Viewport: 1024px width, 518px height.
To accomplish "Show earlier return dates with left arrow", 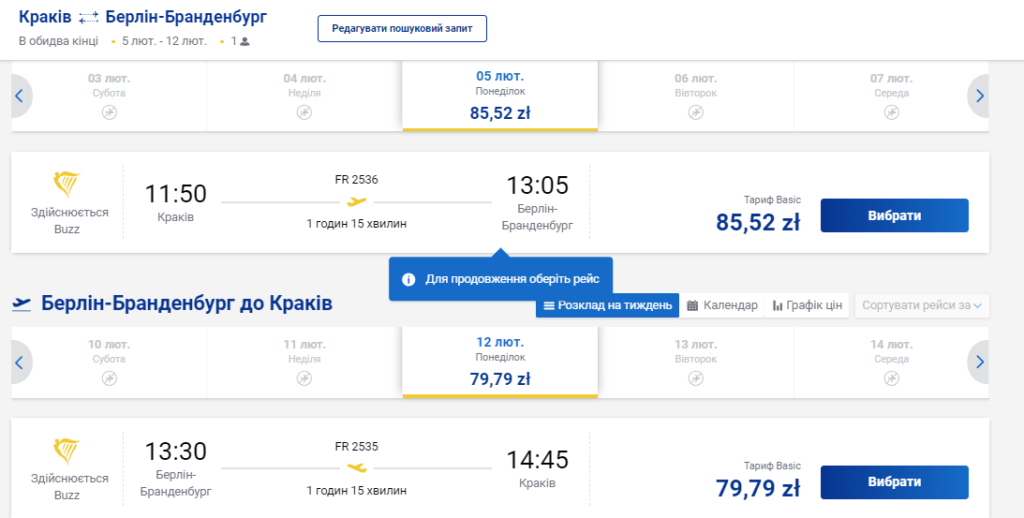I will coord(20,362).
